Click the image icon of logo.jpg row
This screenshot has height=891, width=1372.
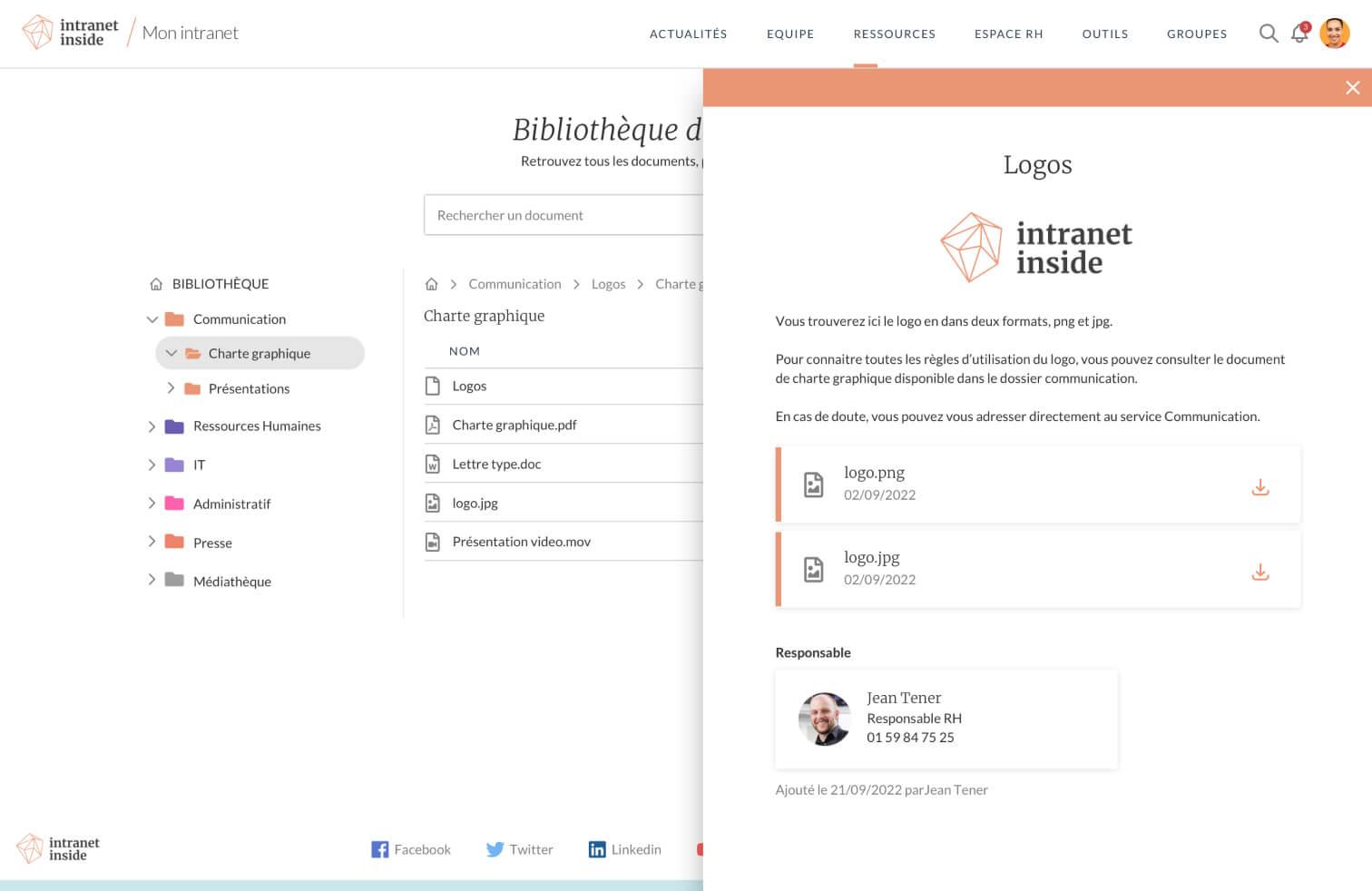point(433,503)
